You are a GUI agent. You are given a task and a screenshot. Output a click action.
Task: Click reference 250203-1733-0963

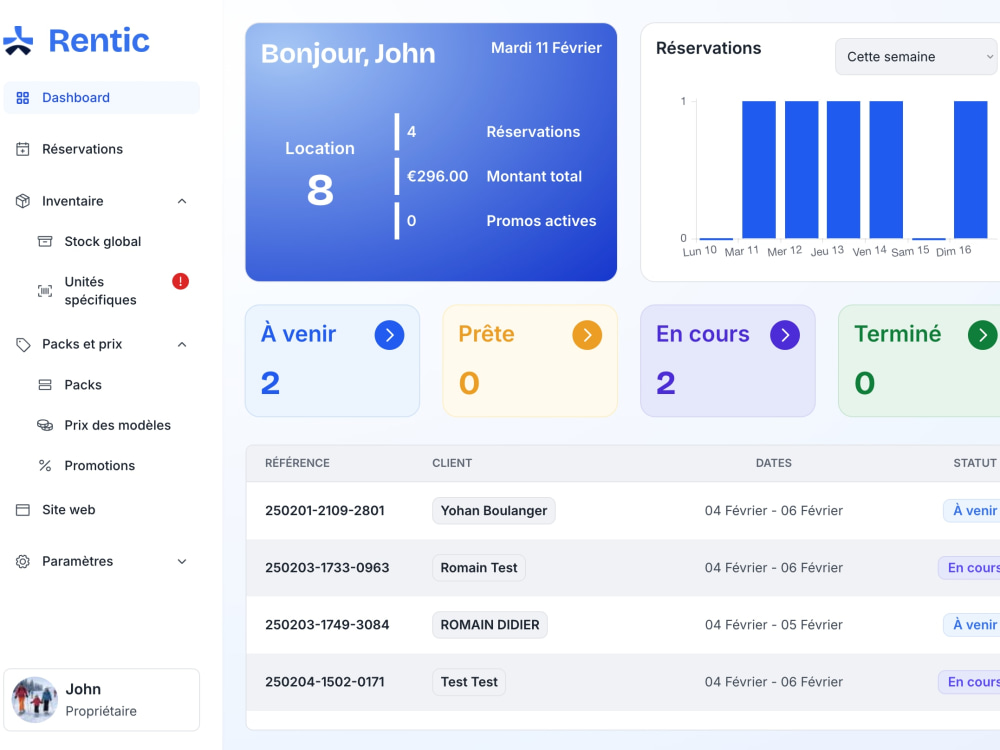click(327, 568)
